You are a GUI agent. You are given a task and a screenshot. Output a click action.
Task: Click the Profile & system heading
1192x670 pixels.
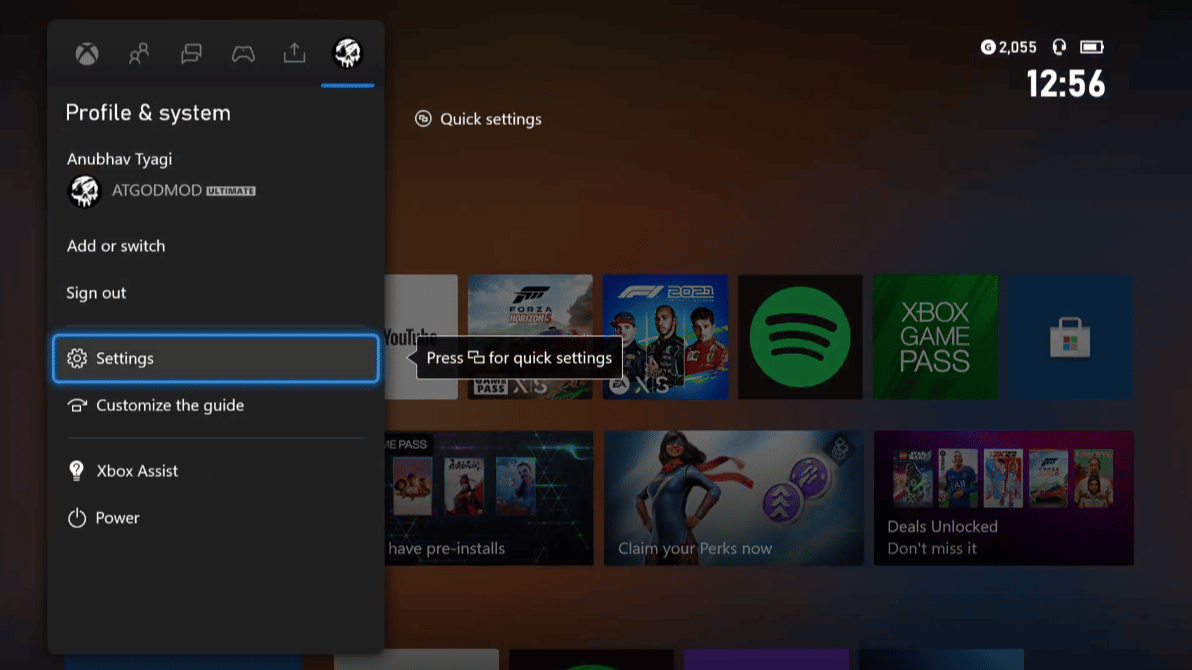coord(148,113)
